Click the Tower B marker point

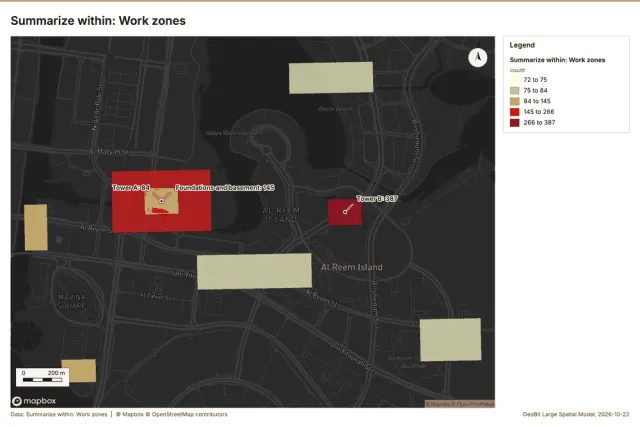345,212
